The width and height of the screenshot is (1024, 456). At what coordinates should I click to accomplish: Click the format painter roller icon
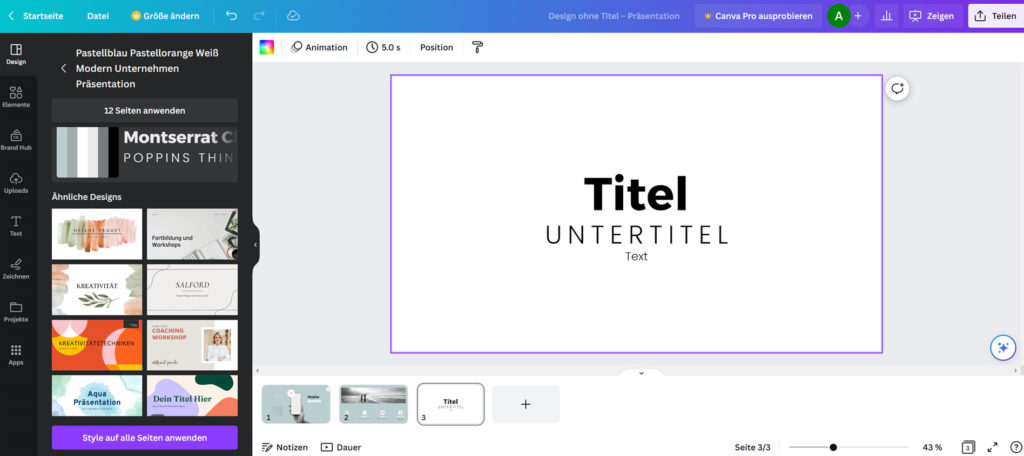pos(477,47)
